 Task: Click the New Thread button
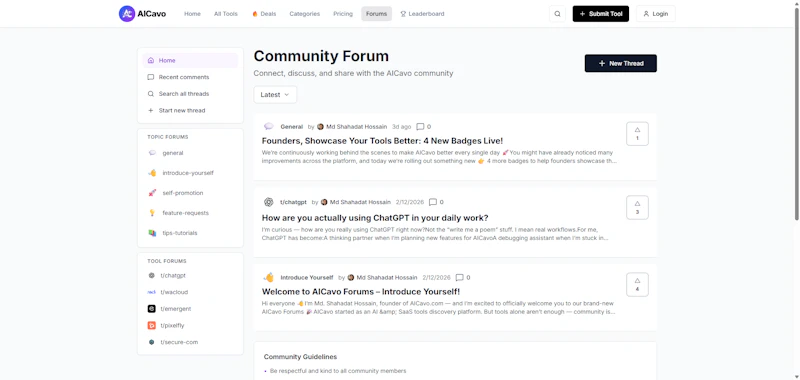coord(620,63)
